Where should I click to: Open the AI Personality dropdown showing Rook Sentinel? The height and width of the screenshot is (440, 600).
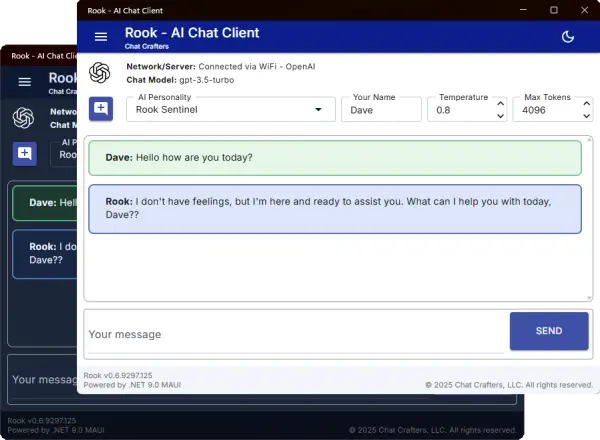tap(231, 109)
